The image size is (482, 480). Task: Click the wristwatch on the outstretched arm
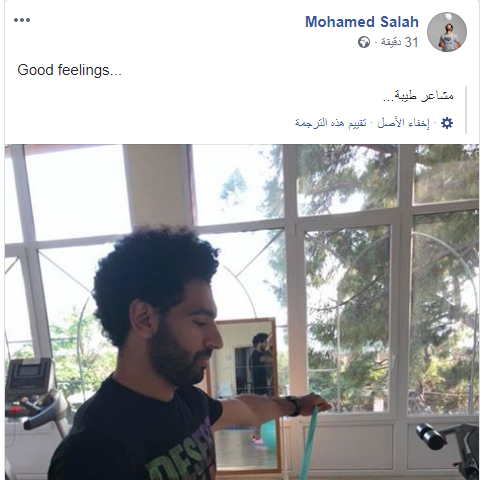(293, 406)
